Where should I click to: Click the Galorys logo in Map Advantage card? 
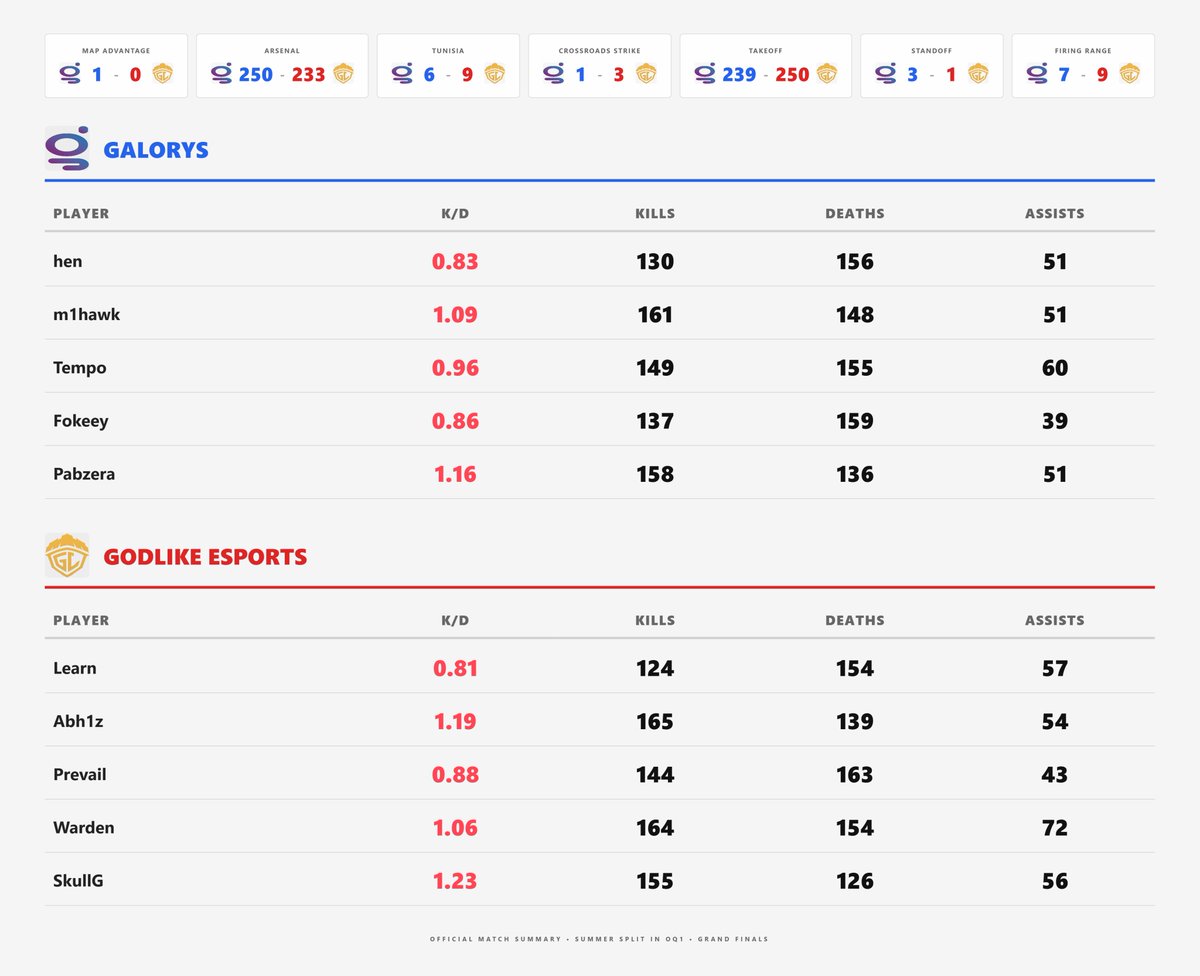click(x=70, y=74)
